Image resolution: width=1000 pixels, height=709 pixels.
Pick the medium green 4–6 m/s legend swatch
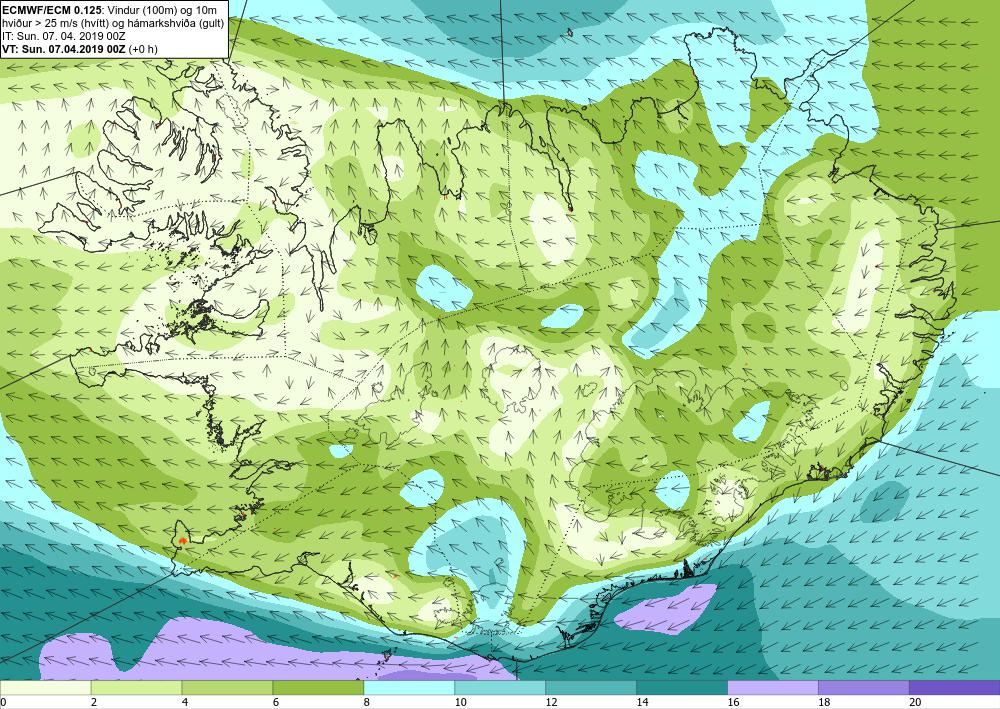point(227,688)
